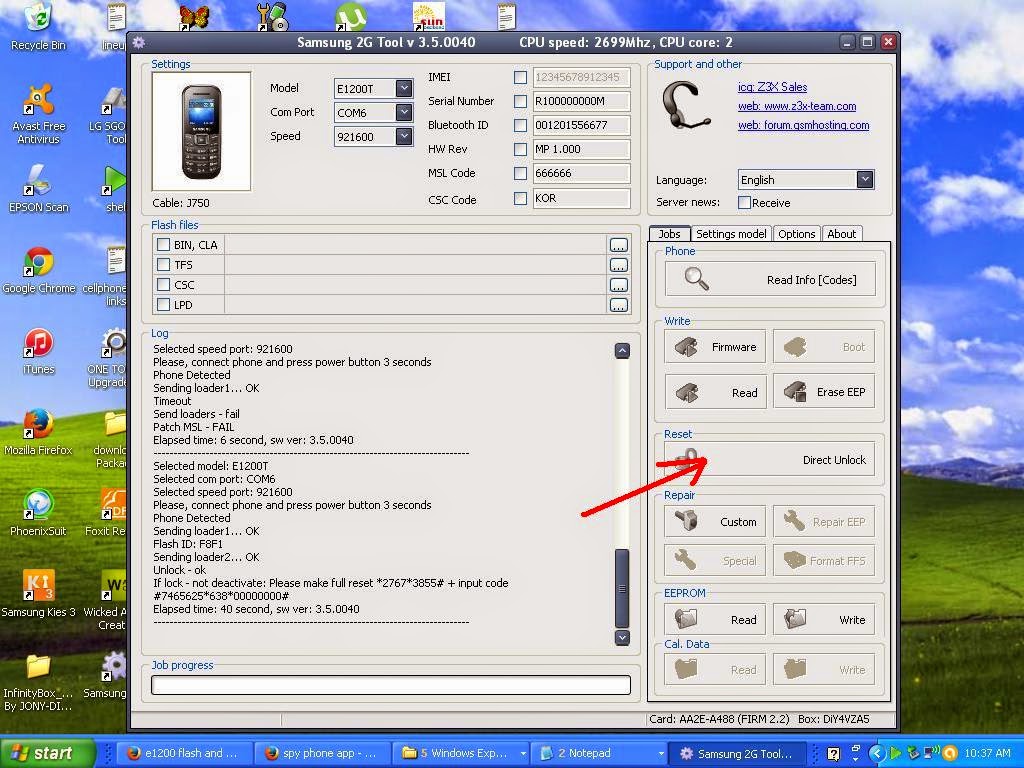
Task: Click the Read button in Write group
Action: pos(715,392)
